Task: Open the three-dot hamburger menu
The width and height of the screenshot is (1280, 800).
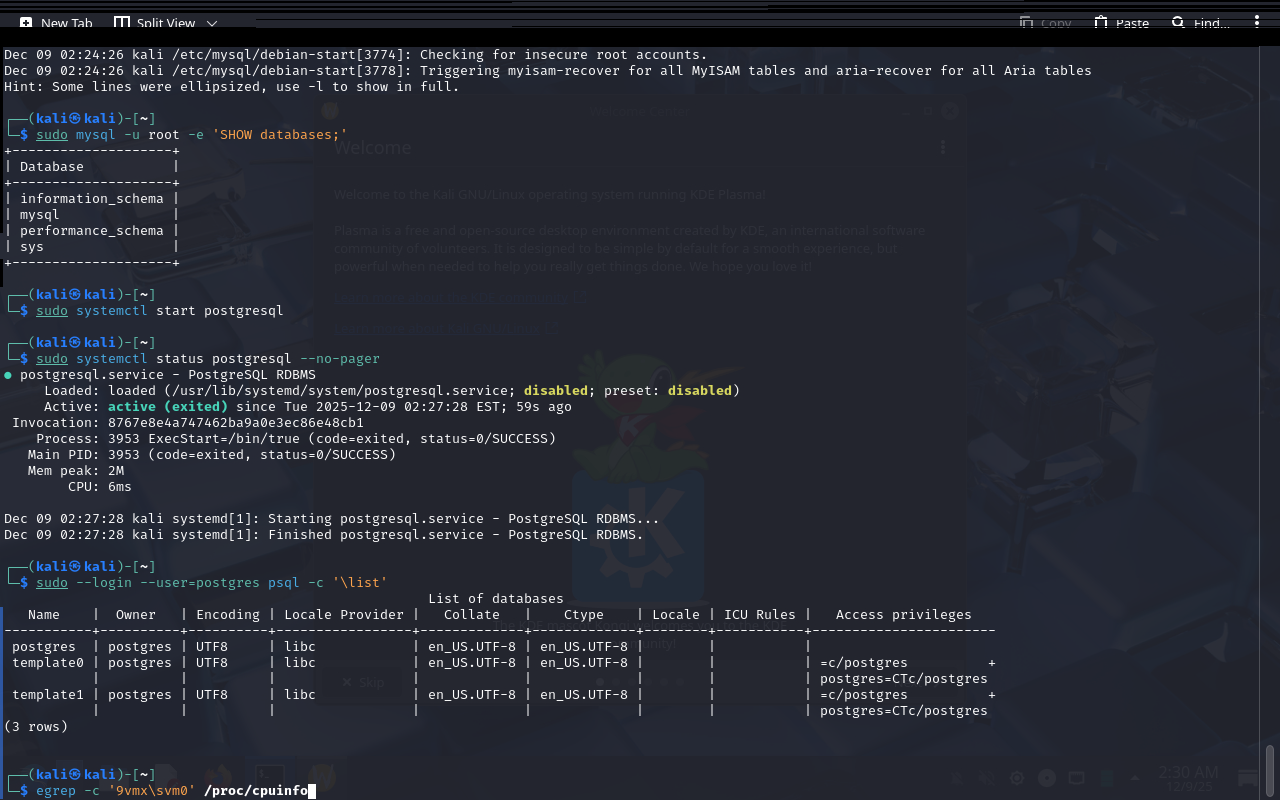Action: 1257,22
